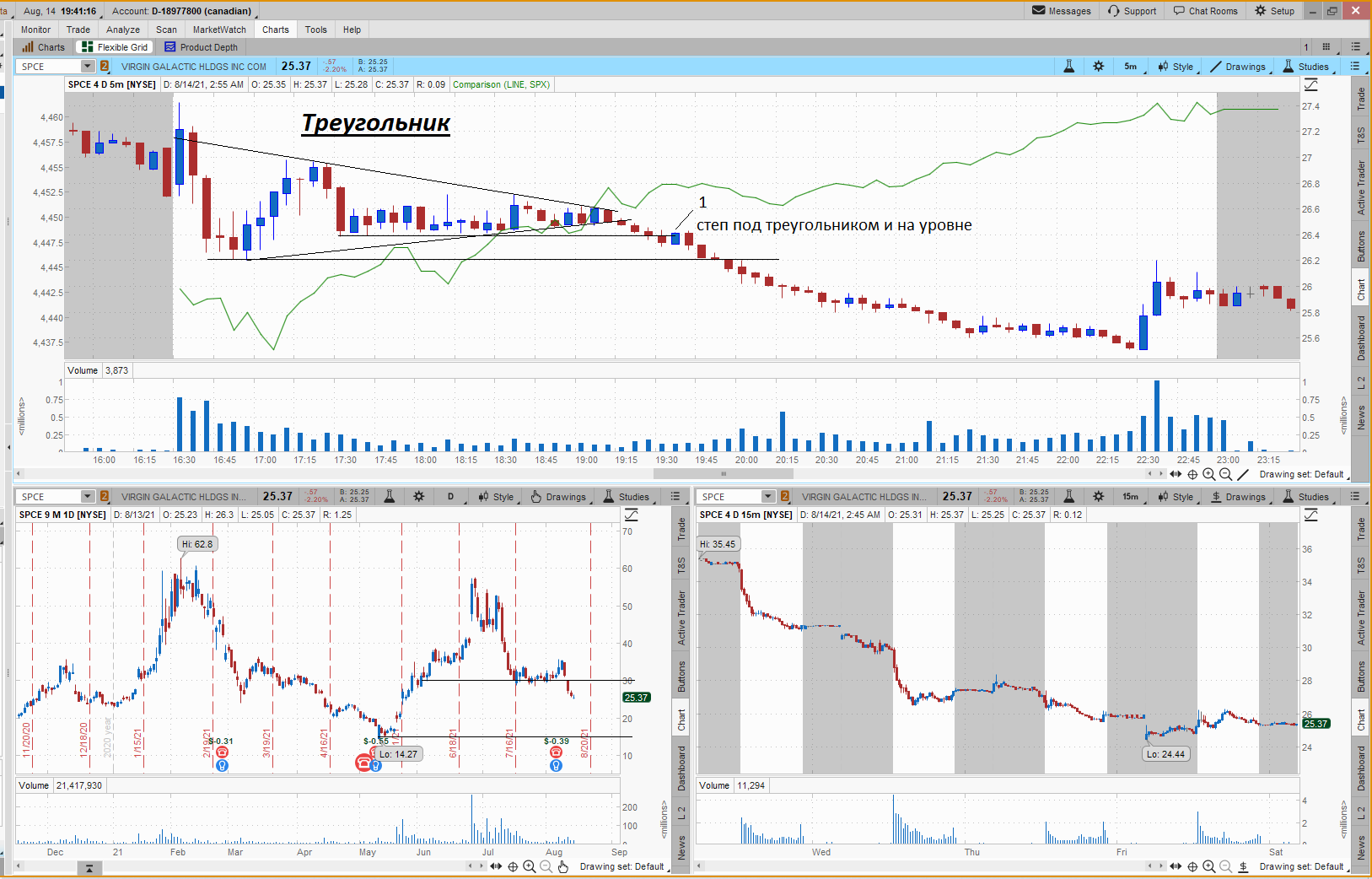Screen dimensions: 1372x879
Task: Toggle the News side panel of top chart
Action: coord(1360,418)
